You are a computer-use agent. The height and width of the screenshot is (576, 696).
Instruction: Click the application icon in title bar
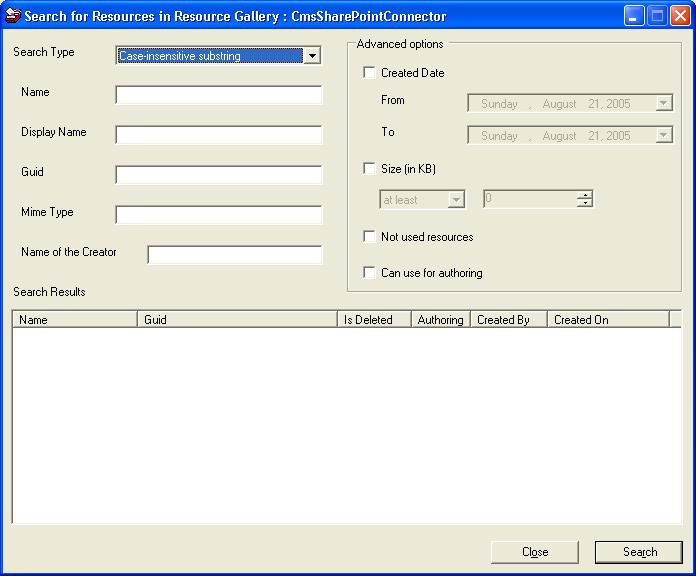[13, 16]
